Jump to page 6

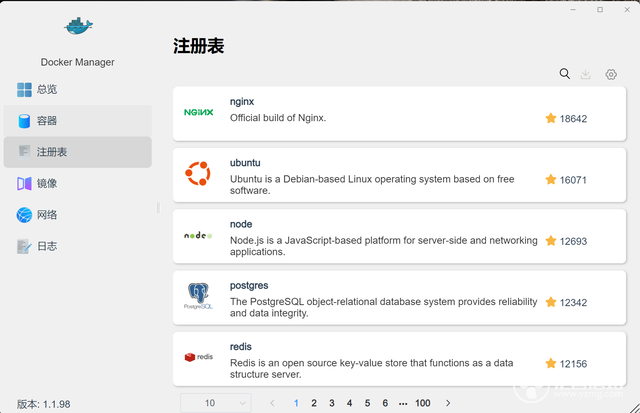pyautogui.click(x=385, y=403)
